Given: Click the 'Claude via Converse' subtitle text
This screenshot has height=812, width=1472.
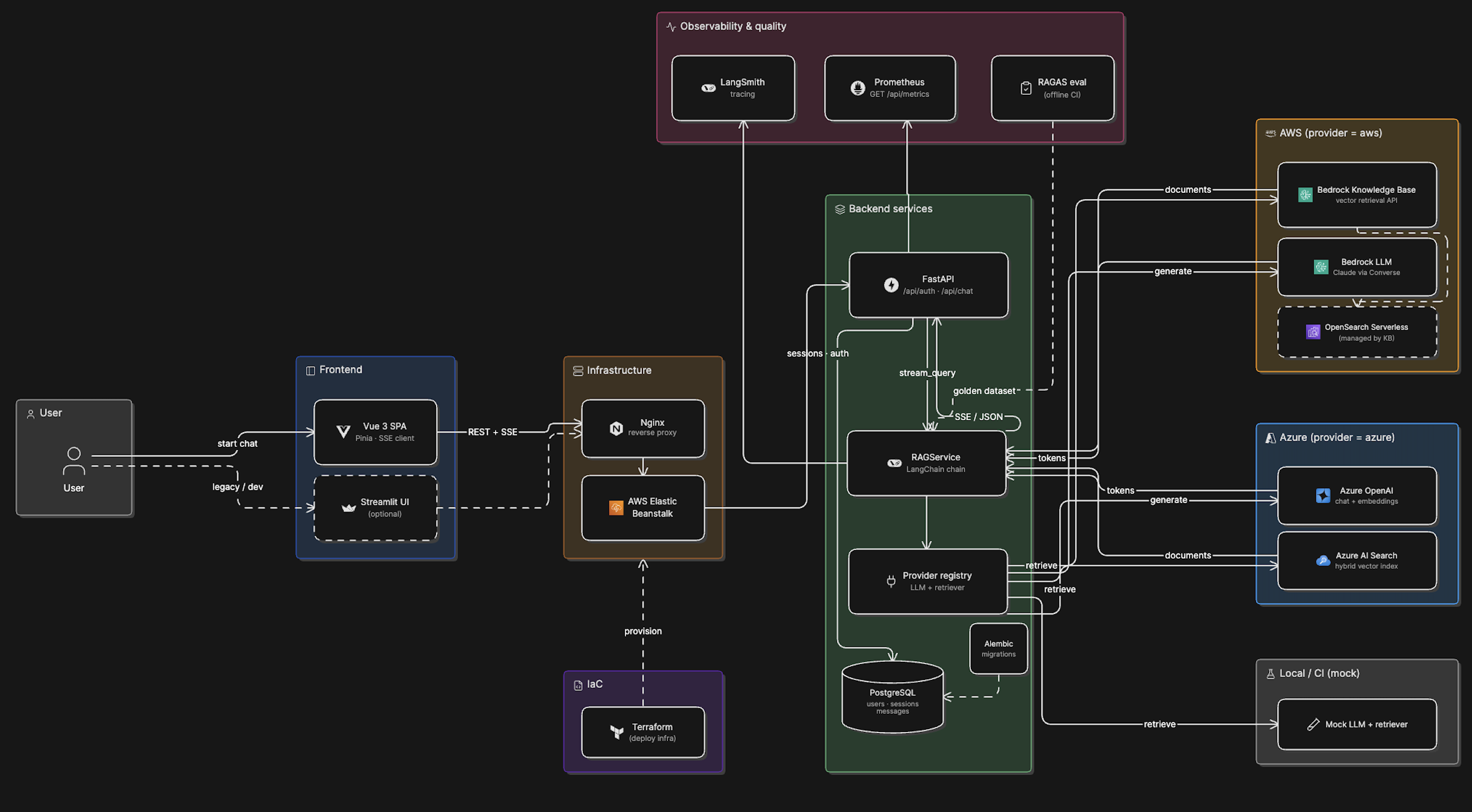Looking at the screenshot, I should tap(1367, 273).
